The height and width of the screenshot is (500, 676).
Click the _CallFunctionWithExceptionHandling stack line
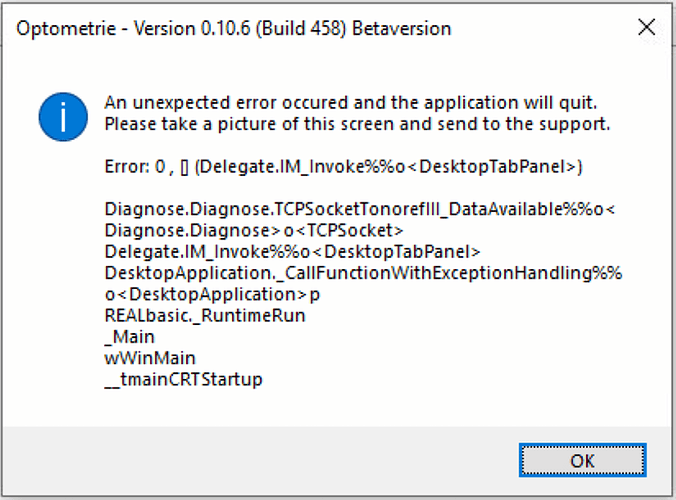[363, 273]
